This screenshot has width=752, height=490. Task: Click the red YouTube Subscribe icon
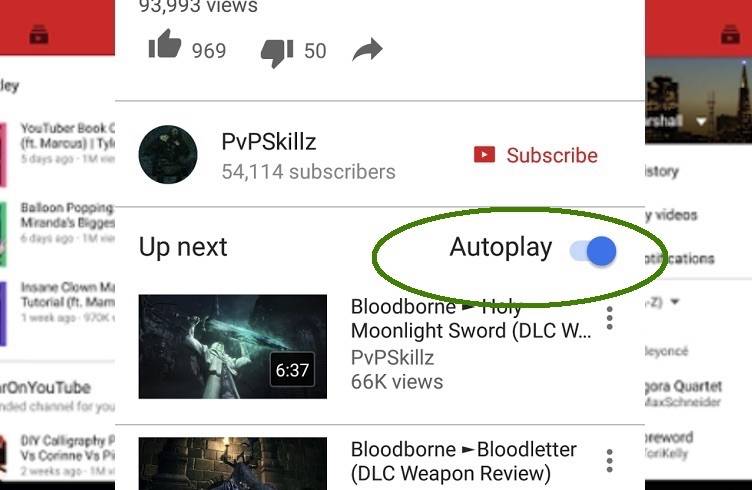pyautogui.click(x=484, y=155)
